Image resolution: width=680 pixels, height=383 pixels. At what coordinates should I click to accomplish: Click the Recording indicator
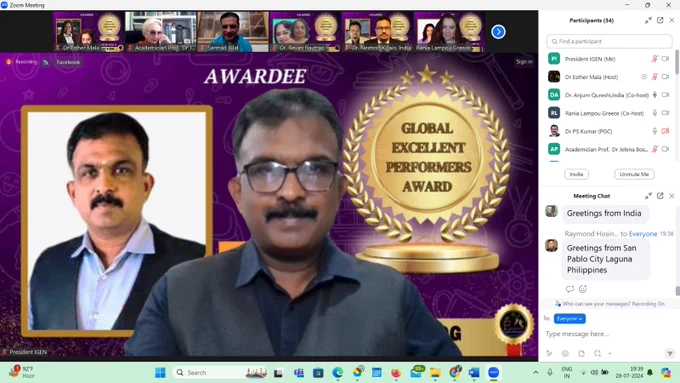[x=22, y=62]
